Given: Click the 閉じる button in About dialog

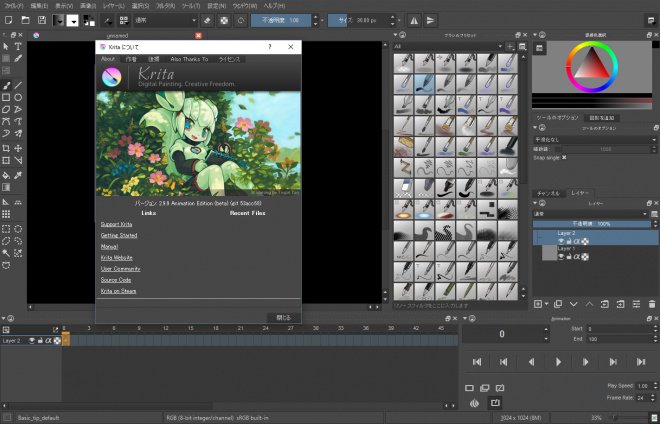Looking at the screenshot, I should 284,317.
